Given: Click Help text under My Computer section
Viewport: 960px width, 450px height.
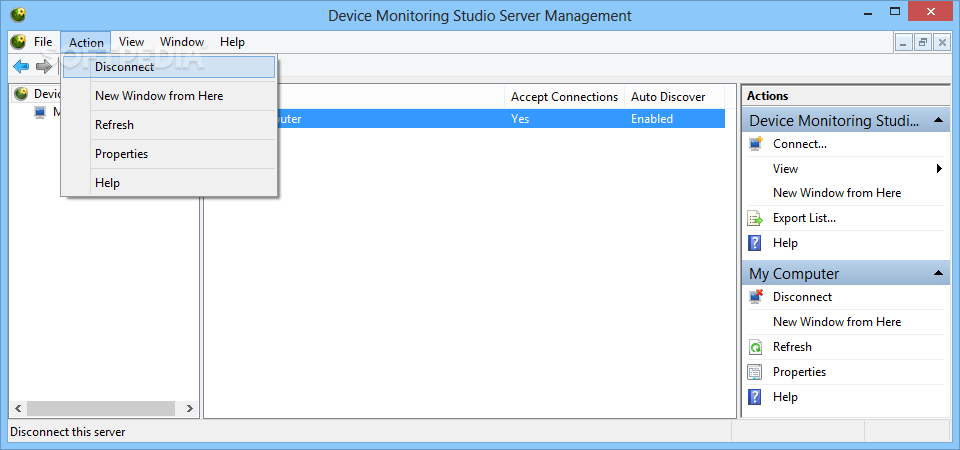Looking at the screenshot, I should [785, 397].
